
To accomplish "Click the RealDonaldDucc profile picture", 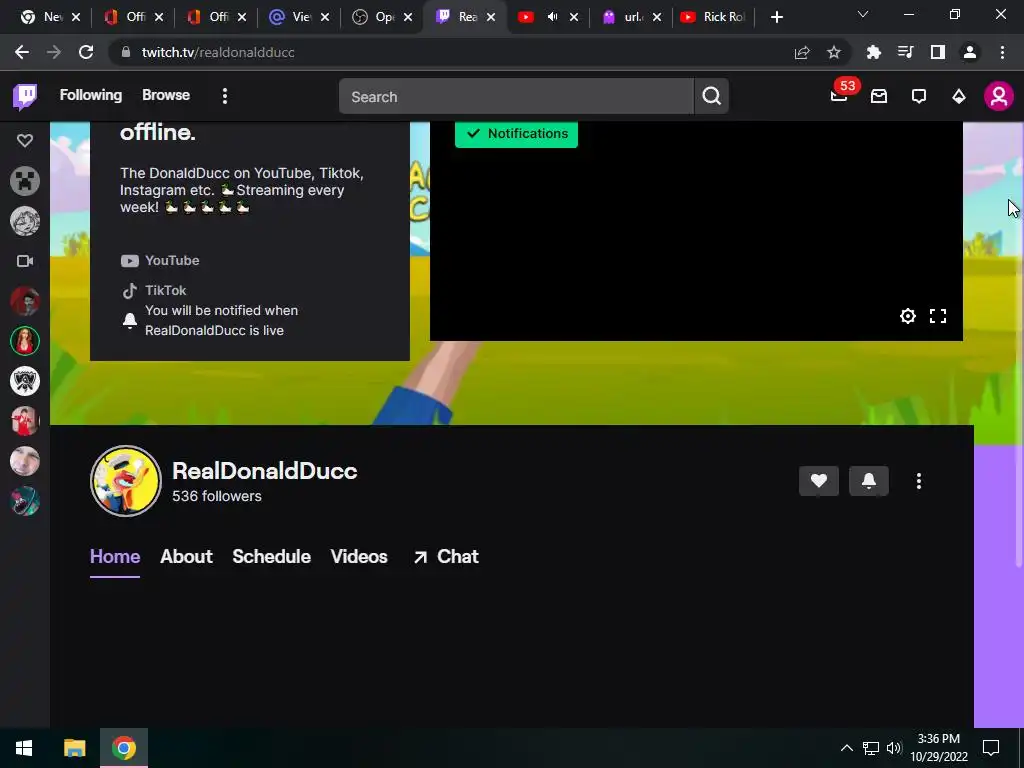I will pyautogui.click(x=125, y=481).
